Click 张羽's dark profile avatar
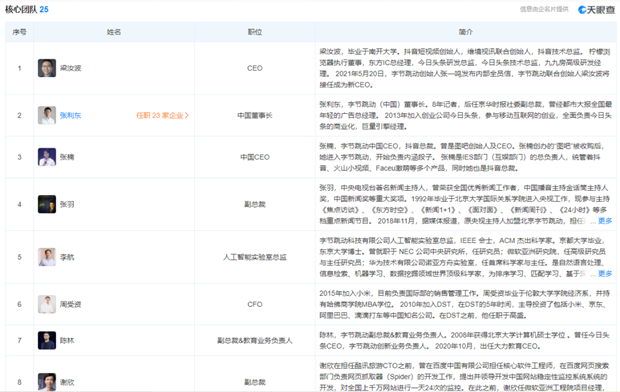 click(x=47, y=204)
